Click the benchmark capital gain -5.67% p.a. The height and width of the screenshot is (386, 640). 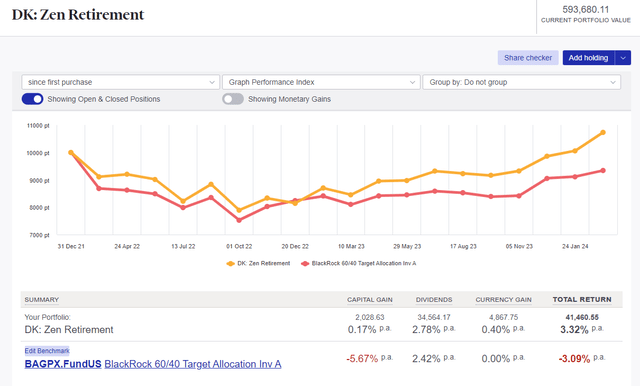tap(369, 359)
